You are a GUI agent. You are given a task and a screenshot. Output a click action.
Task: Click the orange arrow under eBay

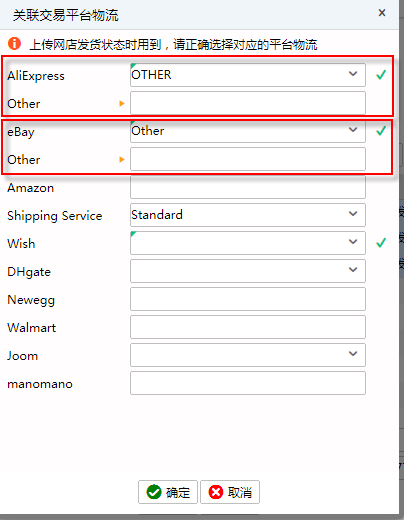point(122,160)
